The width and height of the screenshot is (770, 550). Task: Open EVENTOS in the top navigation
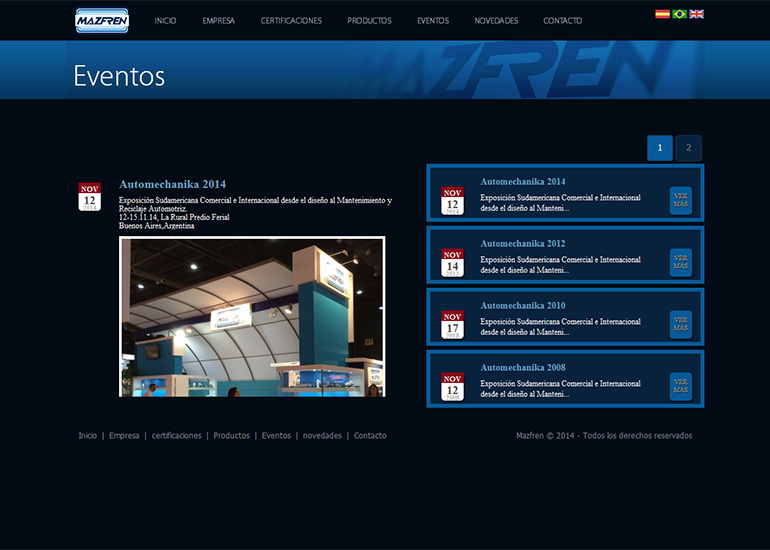pyautogui.click(x=433, y=21)
